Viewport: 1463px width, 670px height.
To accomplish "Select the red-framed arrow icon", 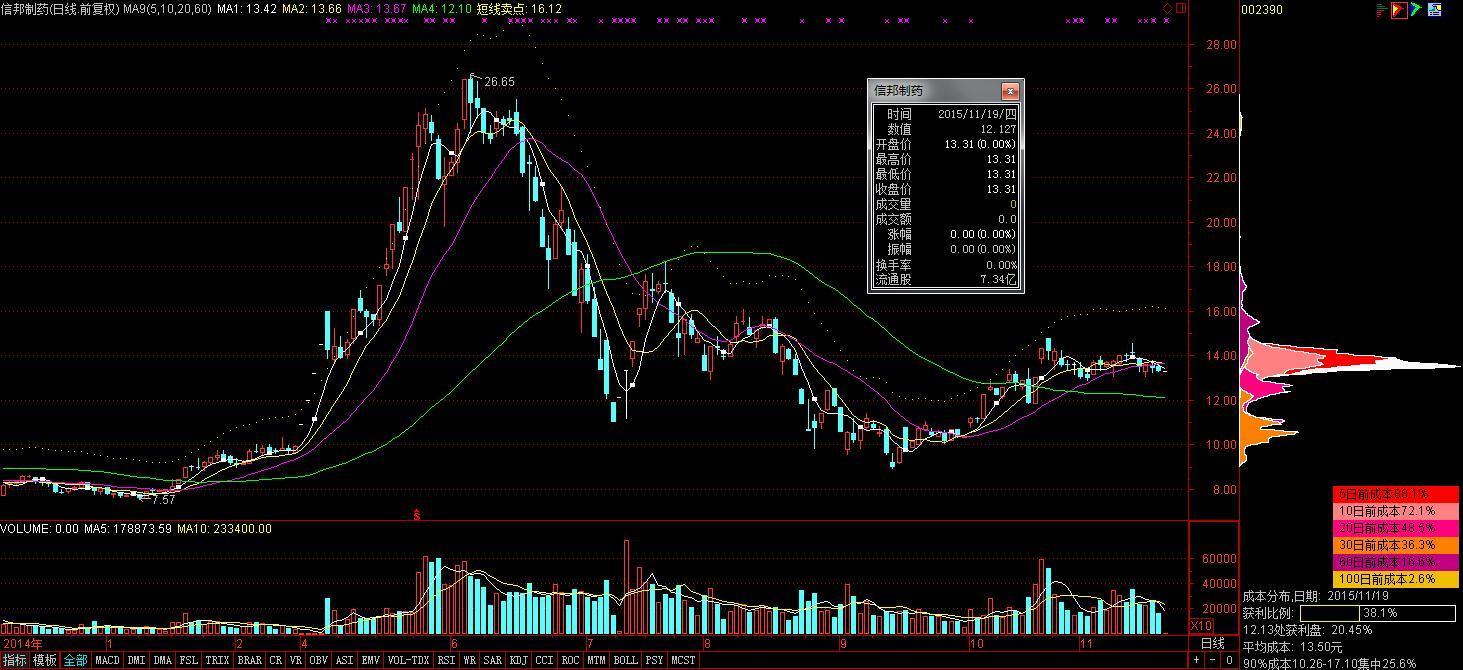I will pyautogui.click(x=1399, y=10).
